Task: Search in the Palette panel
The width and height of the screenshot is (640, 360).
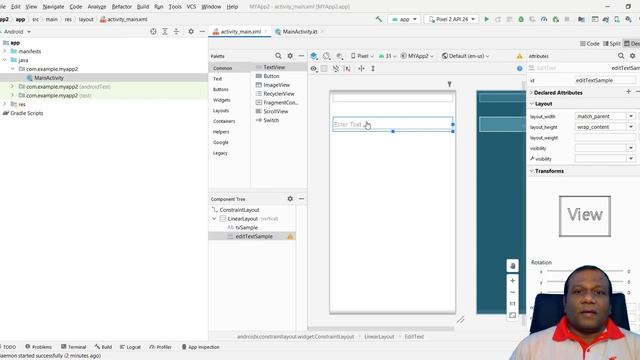Action: [278, 56]
